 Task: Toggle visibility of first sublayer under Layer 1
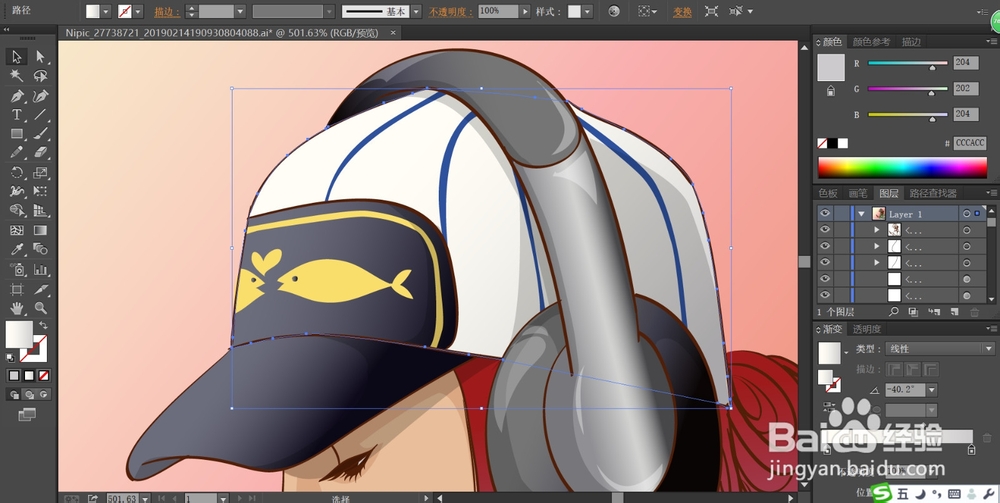[x=825, y=230]
